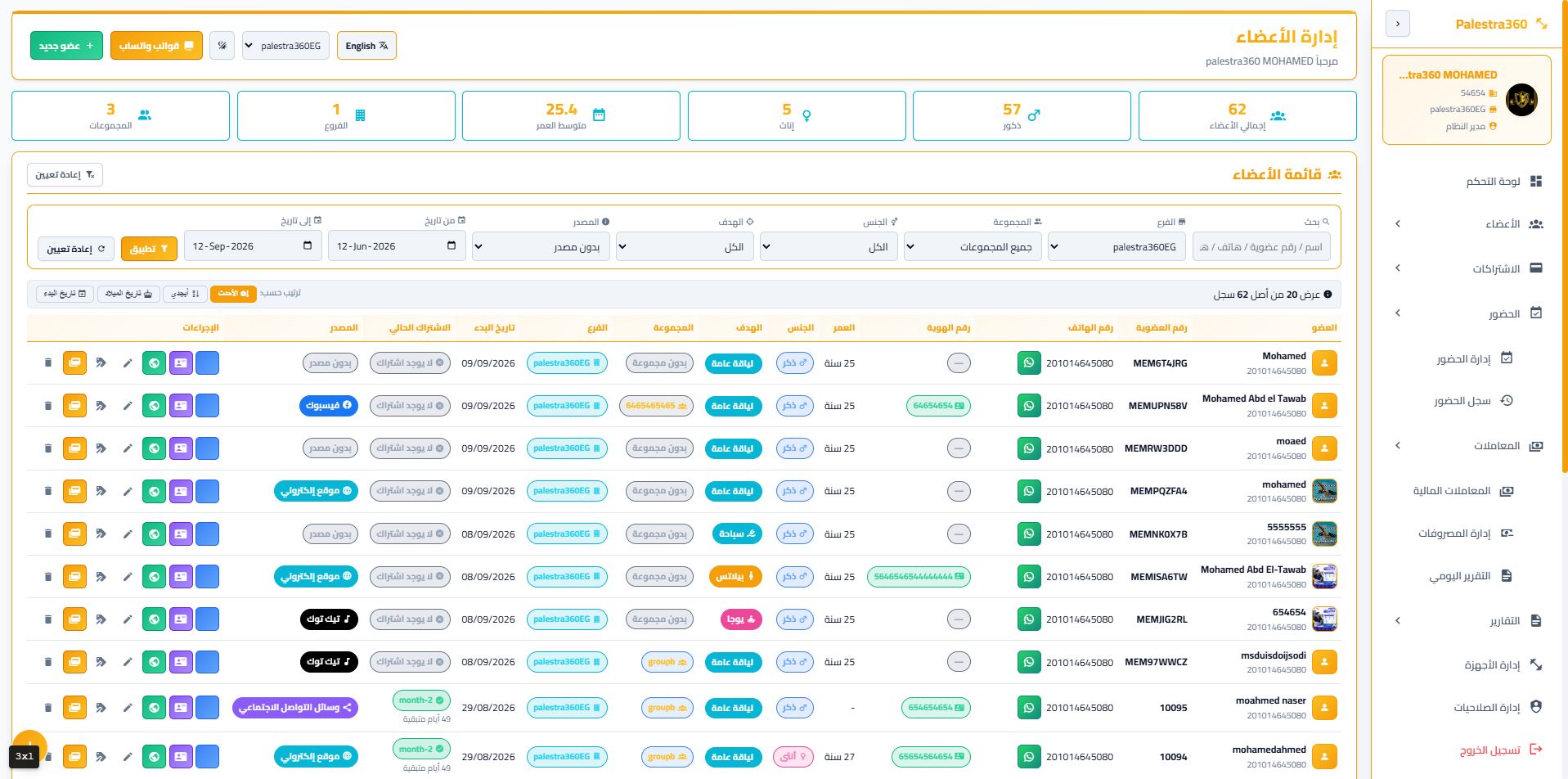The width and height of the screenshot is (1568, 779).
Task: Click green globe icon in MEMPQZFA4 row
Action: (x=154, y=491)
